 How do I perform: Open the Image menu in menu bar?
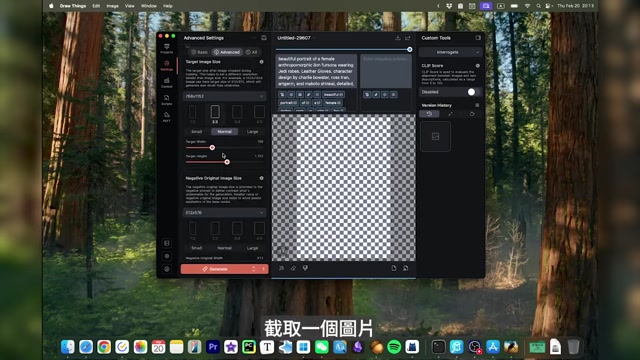pos(113,6)
